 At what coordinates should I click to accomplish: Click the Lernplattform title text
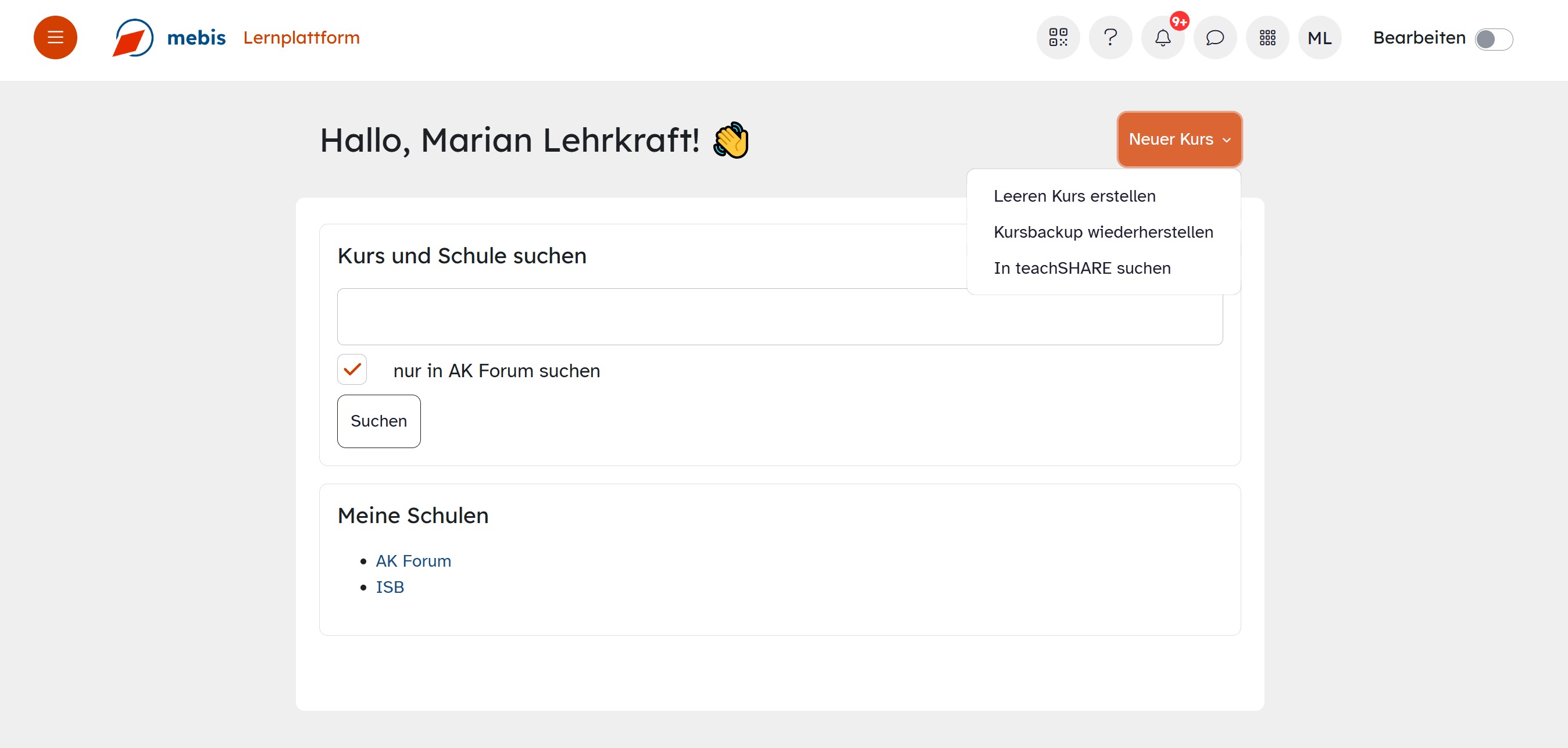[301, 38]
